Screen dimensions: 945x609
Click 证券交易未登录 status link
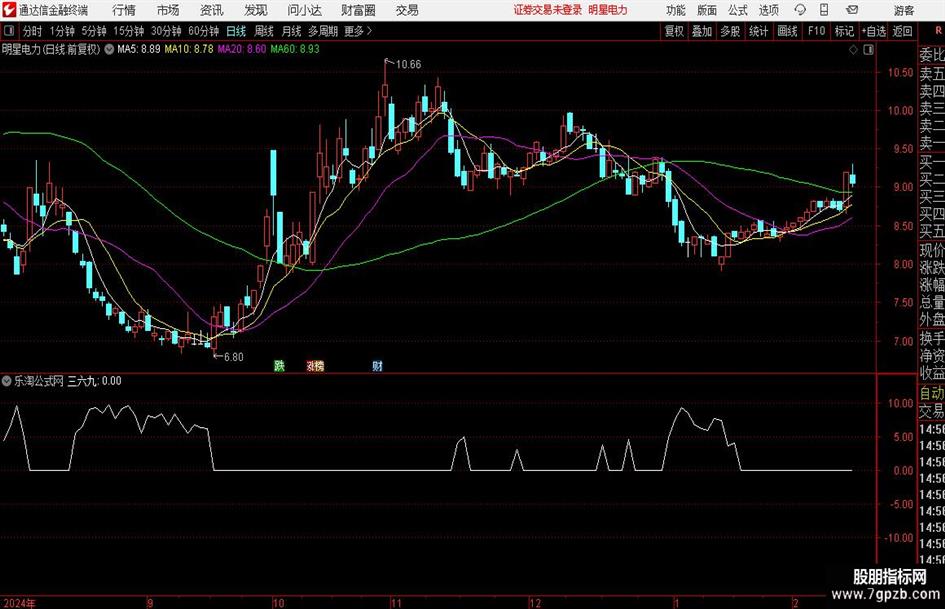(x=548, y=10)
